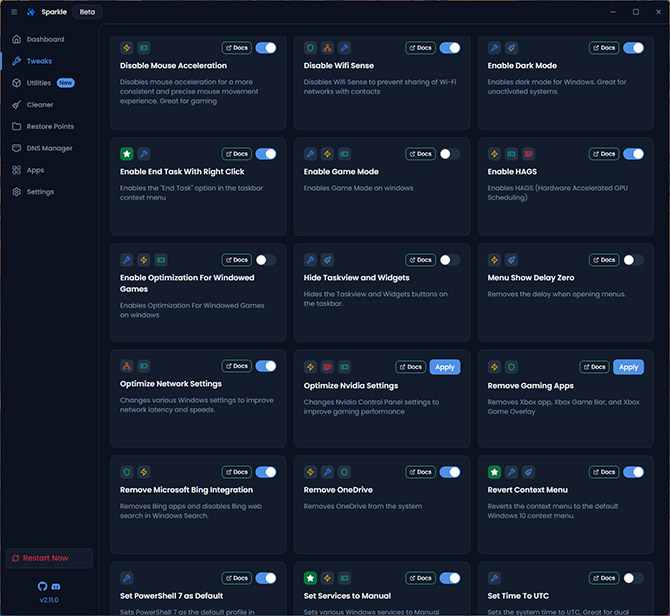Click green star badge on Revert Context Menu

(x=494, y=472)
